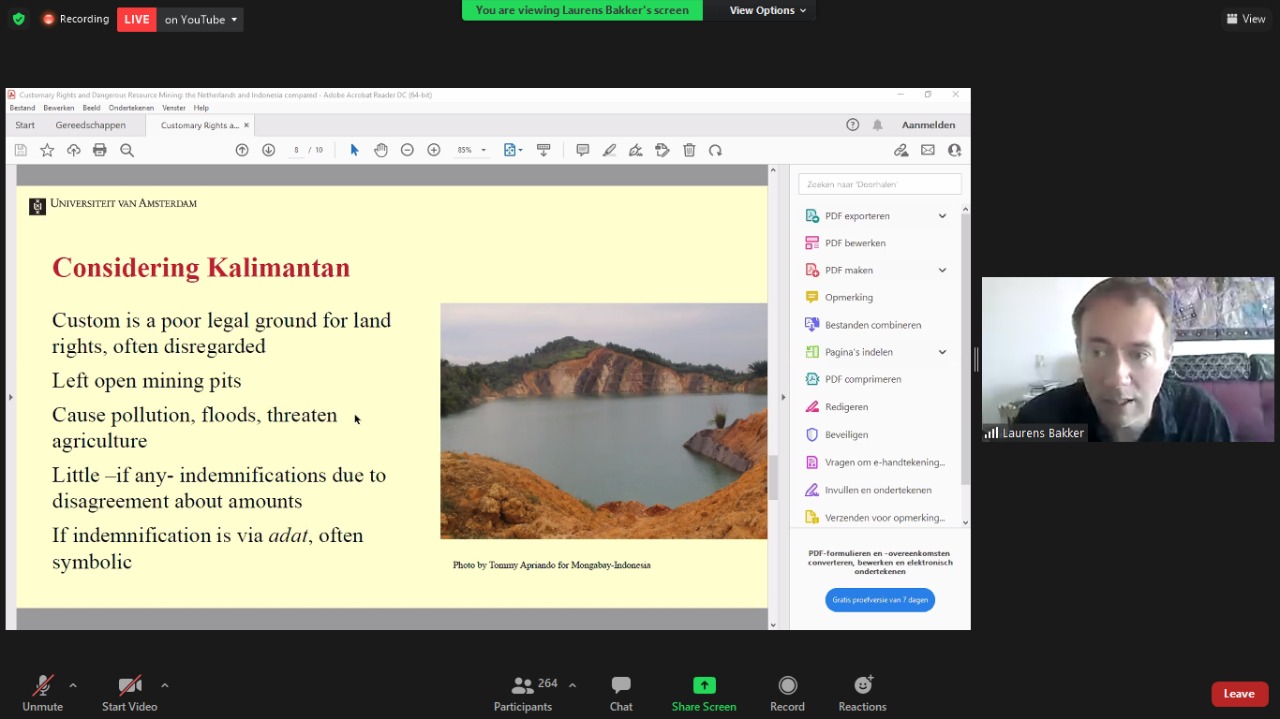This screenshot has width=1280, height=719.
Task: Click the Considering Kalimantan slide heading
Action: point(201,268)
